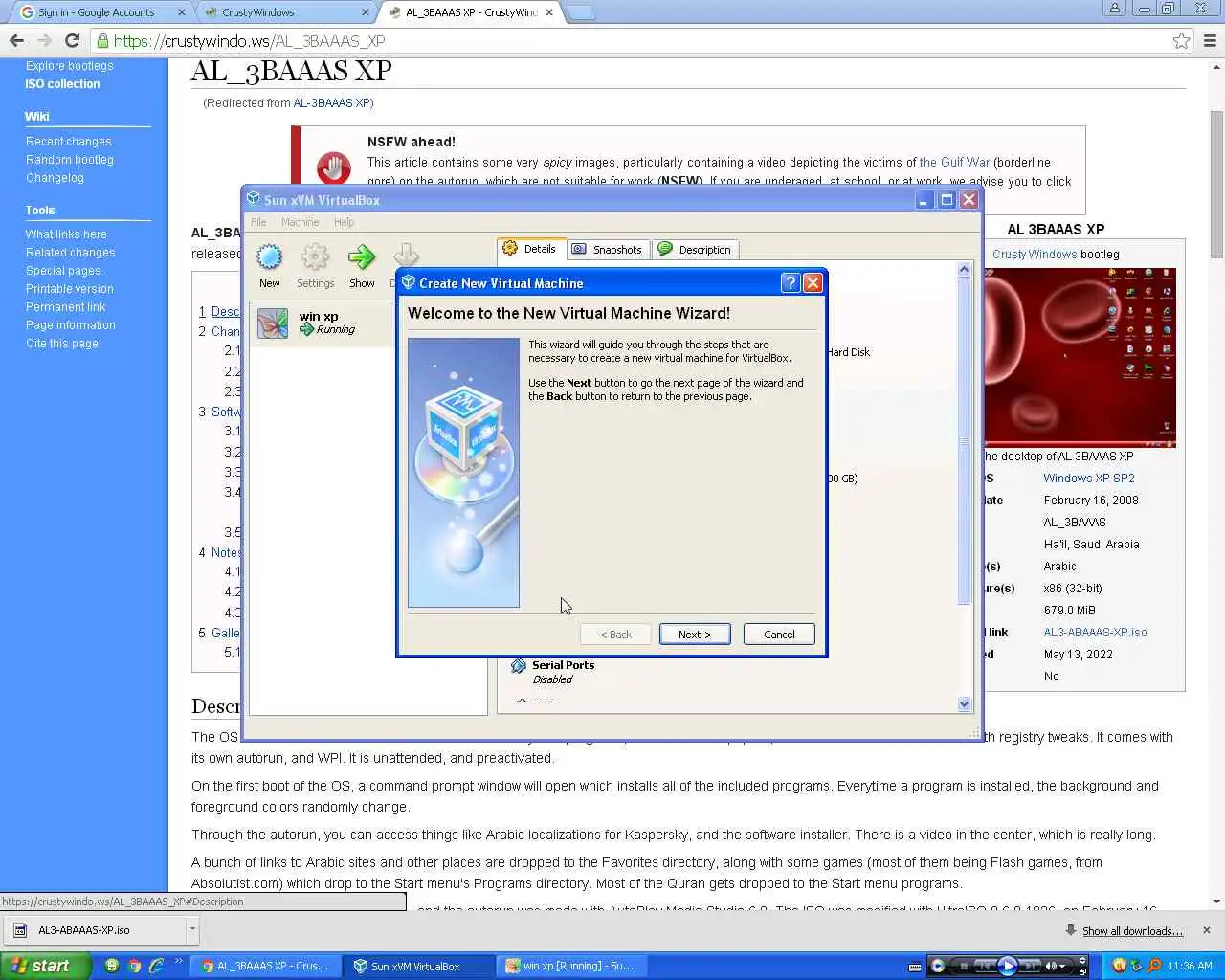
Task: Click the green Show arrow icon
Action: coord(362,257)
